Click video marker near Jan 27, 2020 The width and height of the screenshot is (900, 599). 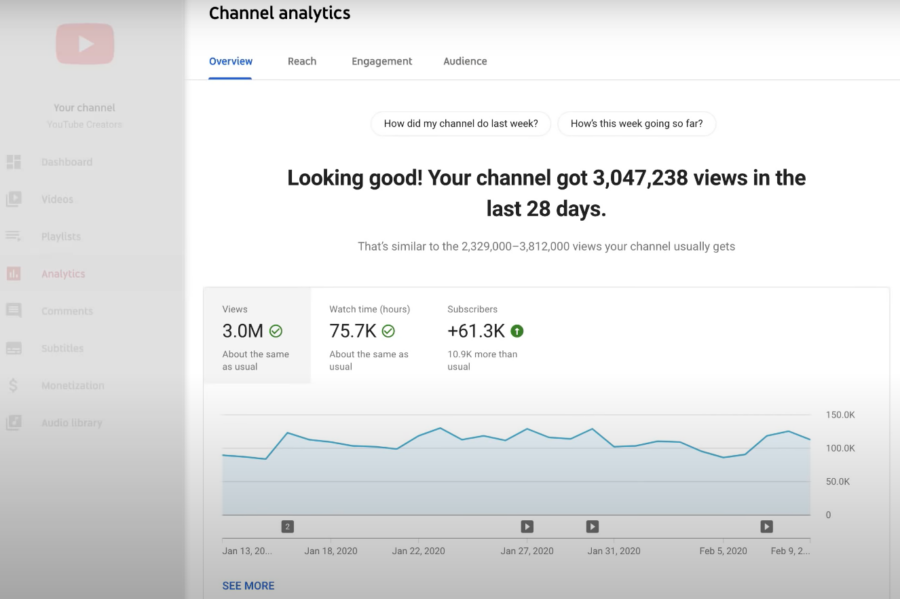pyautogui.click(x=527, y=526)
